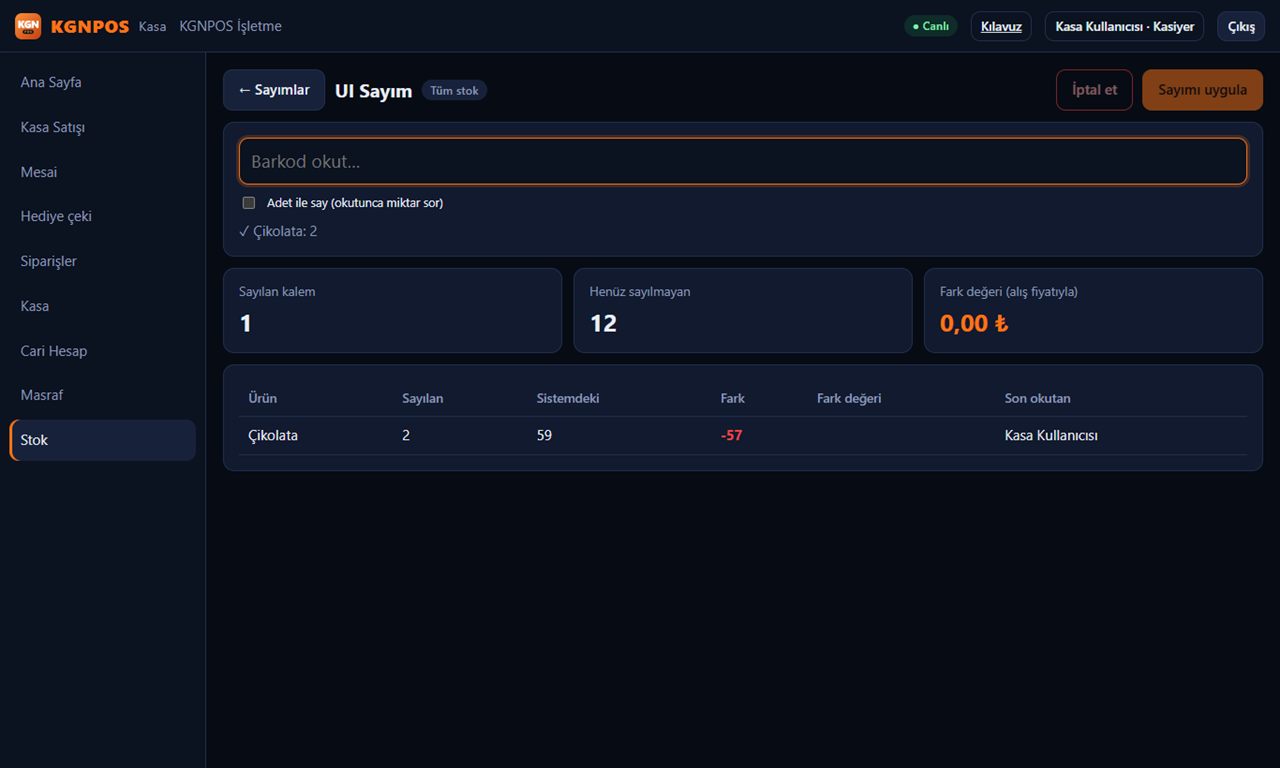The height and width of the screenshot is (768, 1280).
Task: Click the 'Tüm stok' tag badge
Action: (x=454, y=91)
